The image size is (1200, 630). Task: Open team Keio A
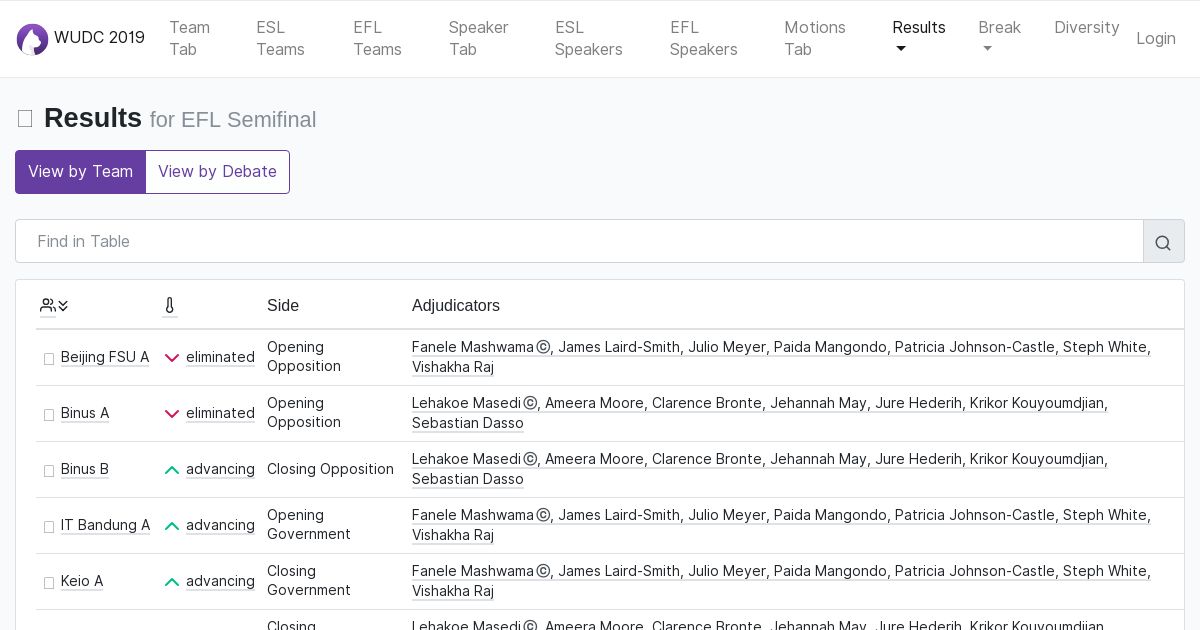82,581
